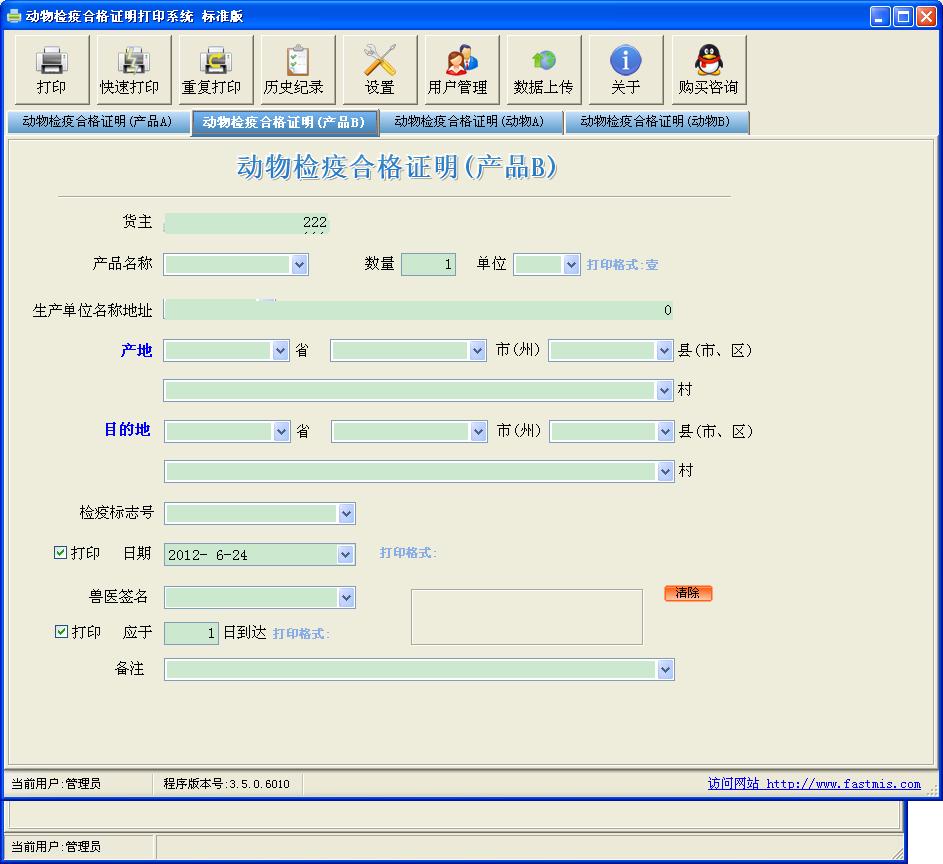Image resolution: width=943 pixels, height=864 pixels.
Task: Toggle the 打印 checkbox next to 日期
Action: [61, 553]
